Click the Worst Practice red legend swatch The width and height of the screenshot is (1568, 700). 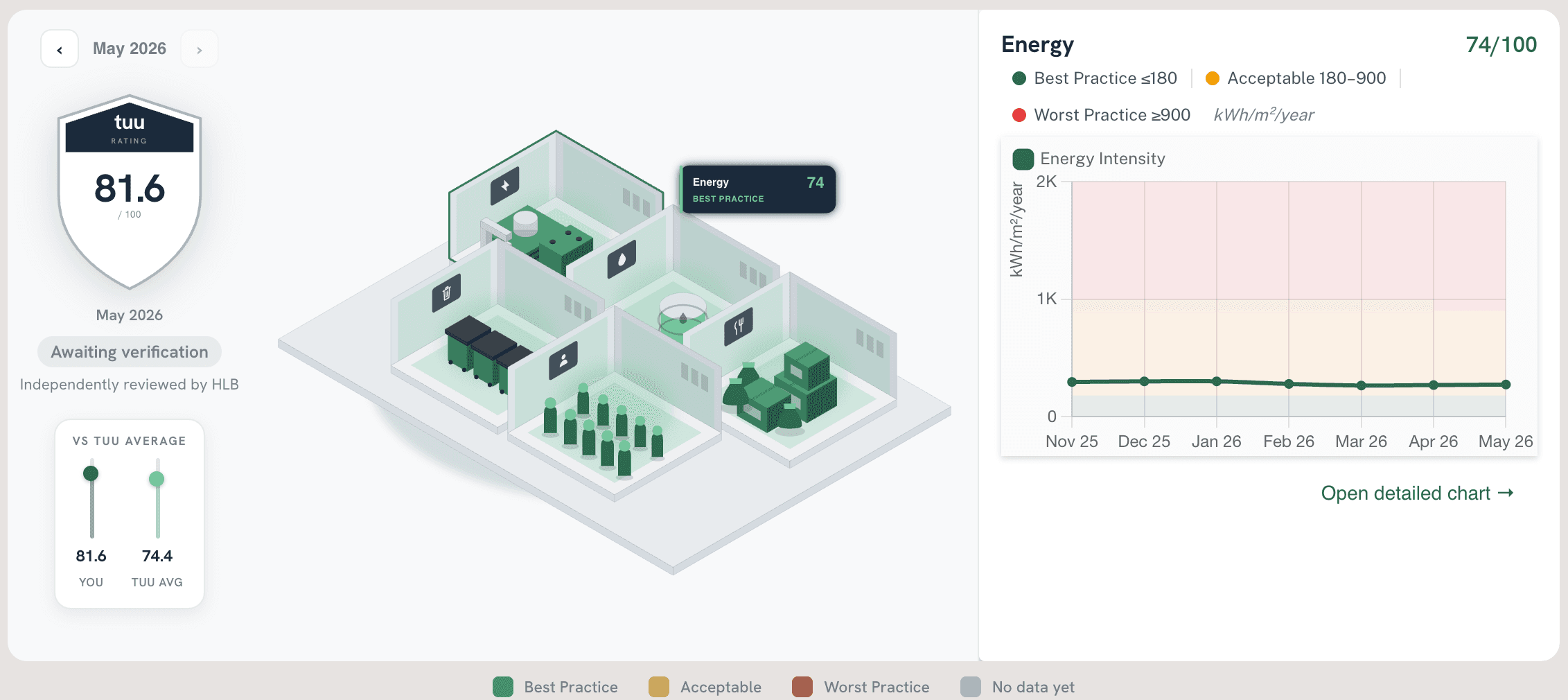click(802, 687)
